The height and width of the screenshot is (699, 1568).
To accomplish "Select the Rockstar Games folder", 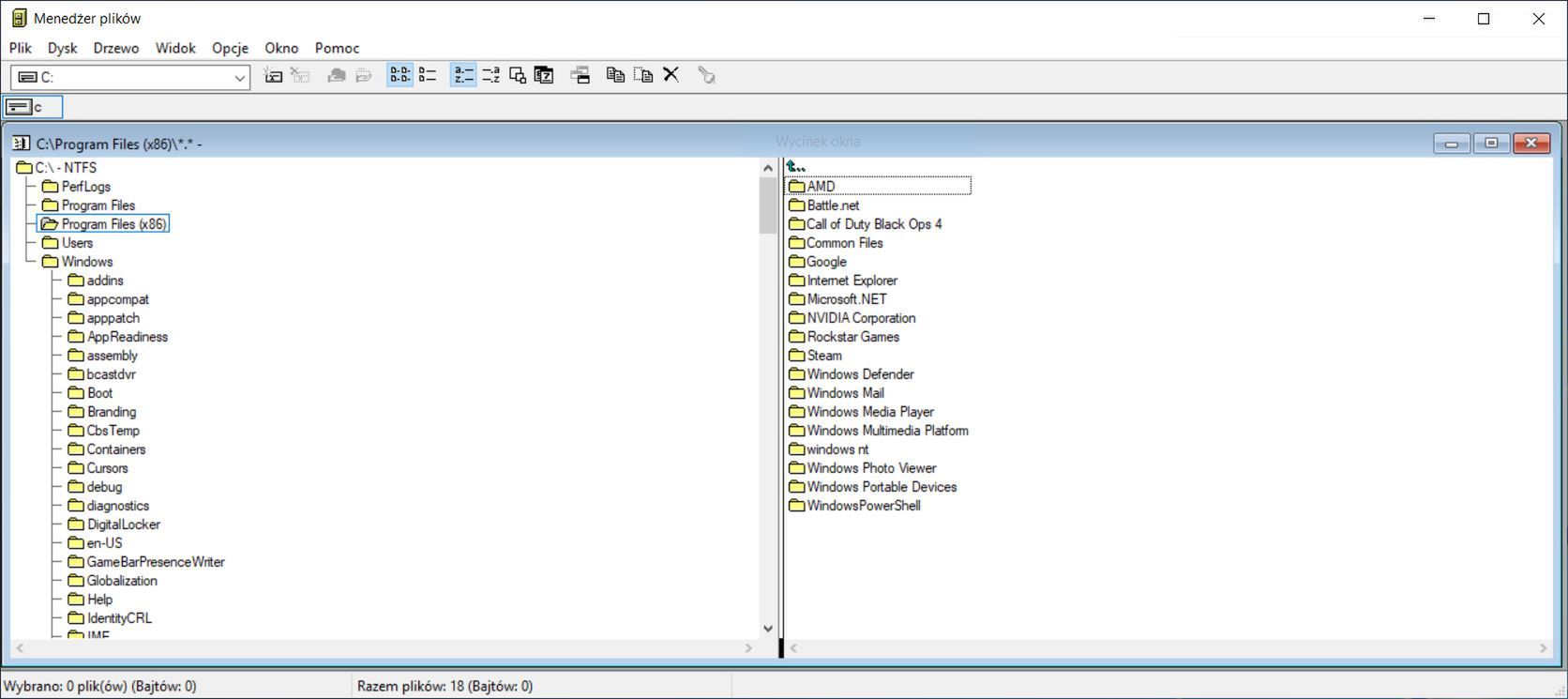I will click(843, 337).
